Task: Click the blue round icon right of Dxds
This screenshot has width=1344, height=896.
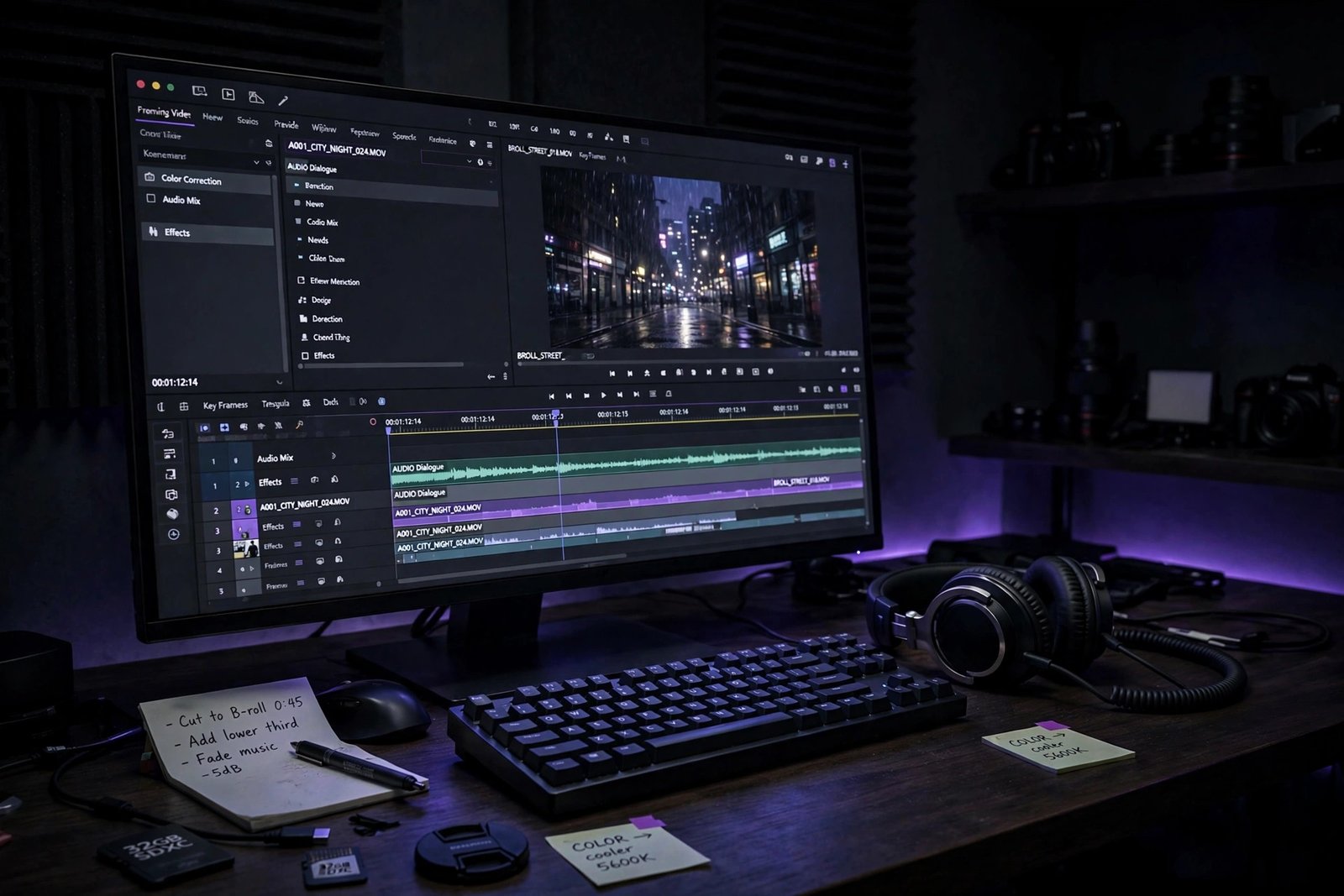Action: pos(381,401)
